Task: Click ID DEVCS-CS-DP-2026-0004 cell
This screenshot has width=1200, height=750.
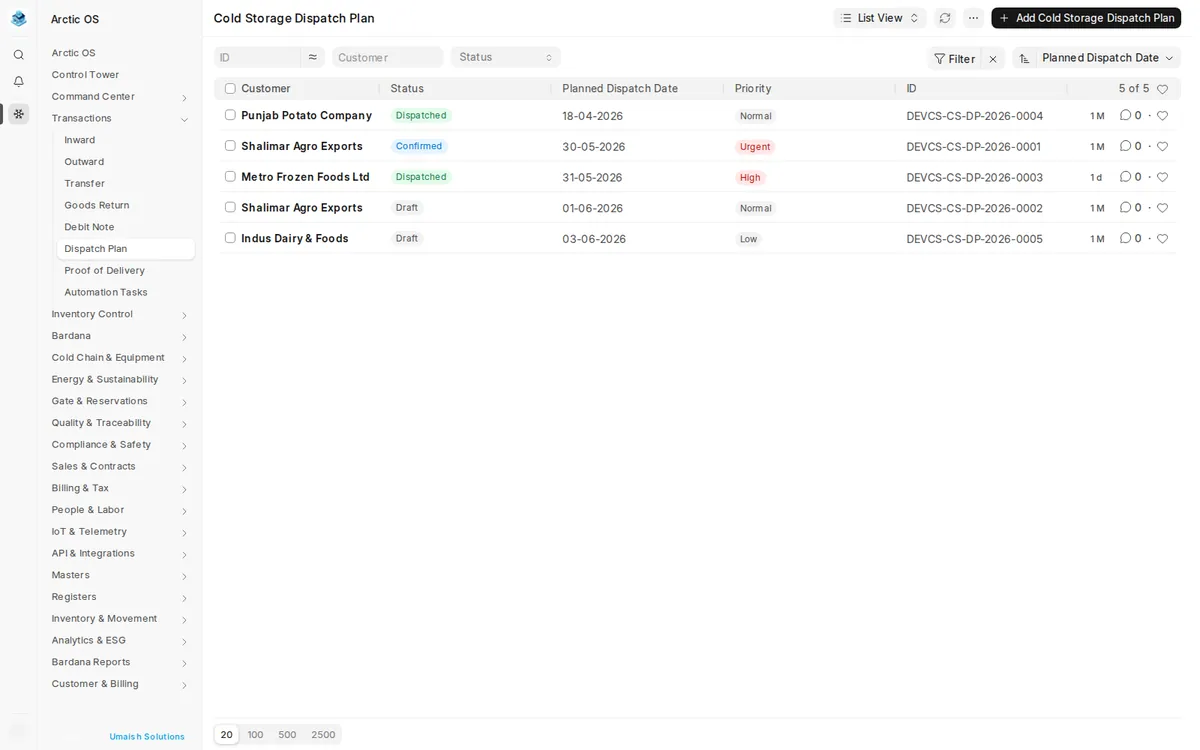Action: tap(974, 116)
